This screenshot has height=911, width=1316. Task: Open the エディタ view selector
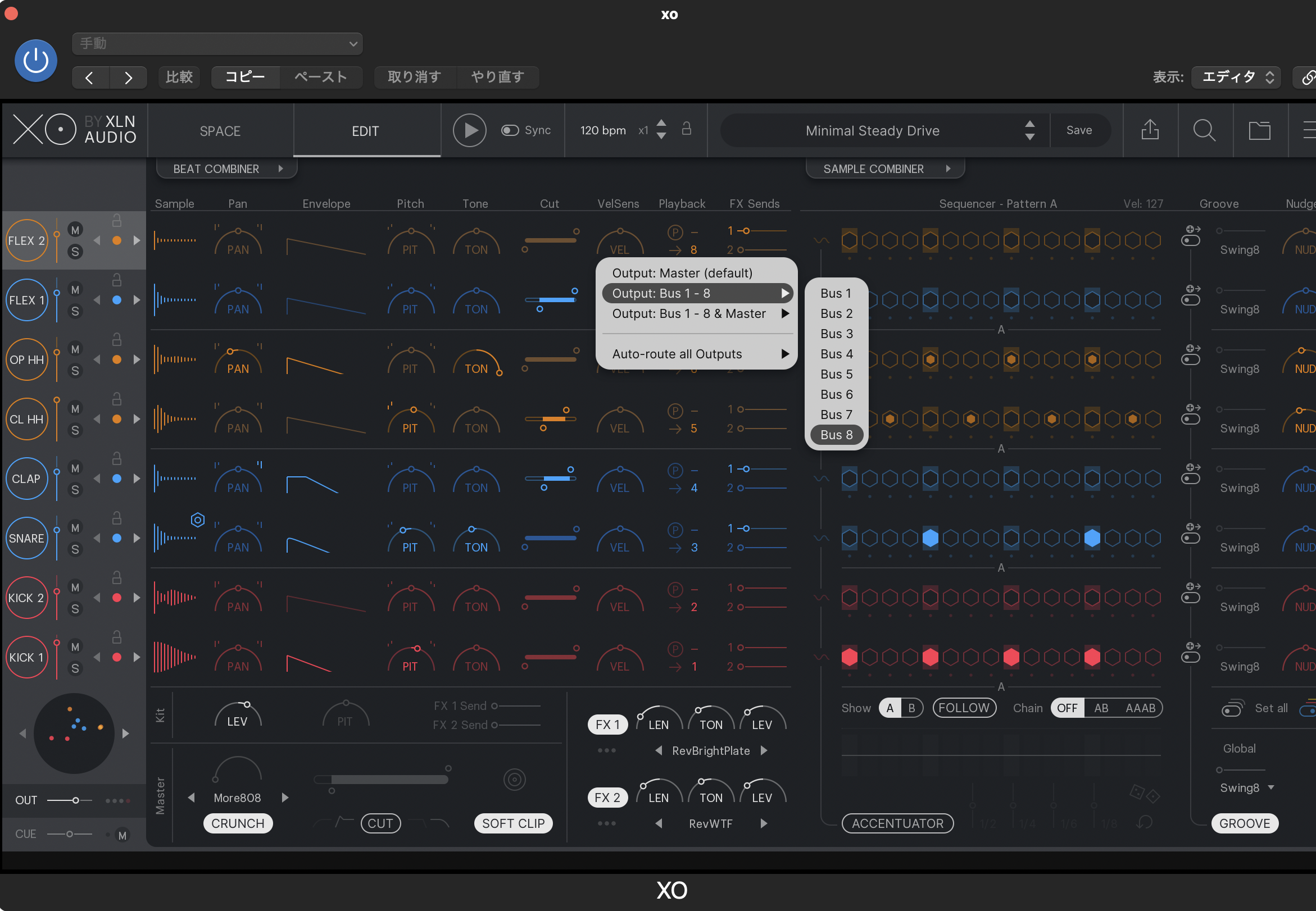(1236, 77)
